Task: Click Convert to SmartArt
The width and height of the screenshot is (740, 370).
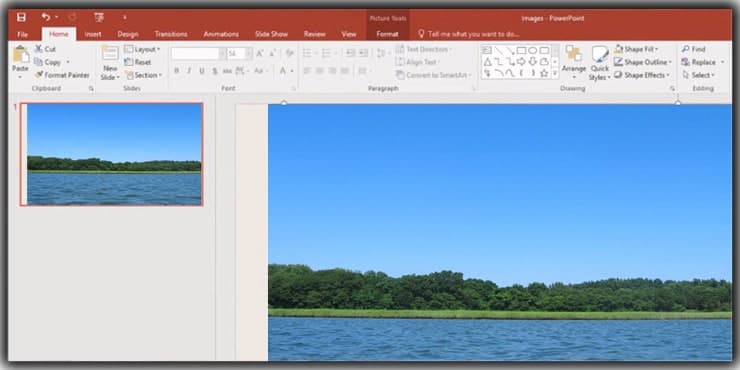Action: pyautogui.click(x=433, y=75)
